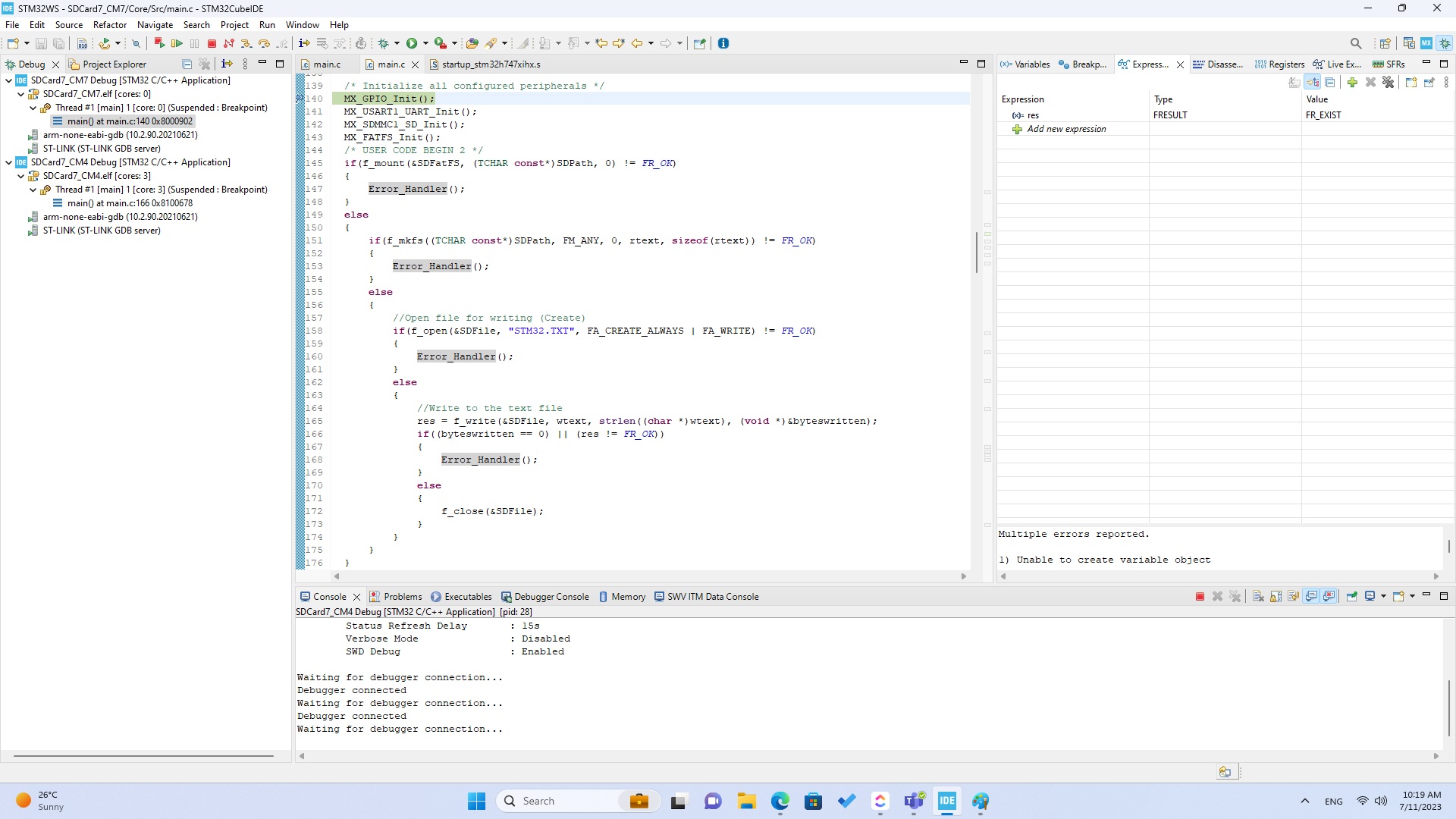
Task: Open the SWV ITM Data Console view
Action: tap(713, 597)
